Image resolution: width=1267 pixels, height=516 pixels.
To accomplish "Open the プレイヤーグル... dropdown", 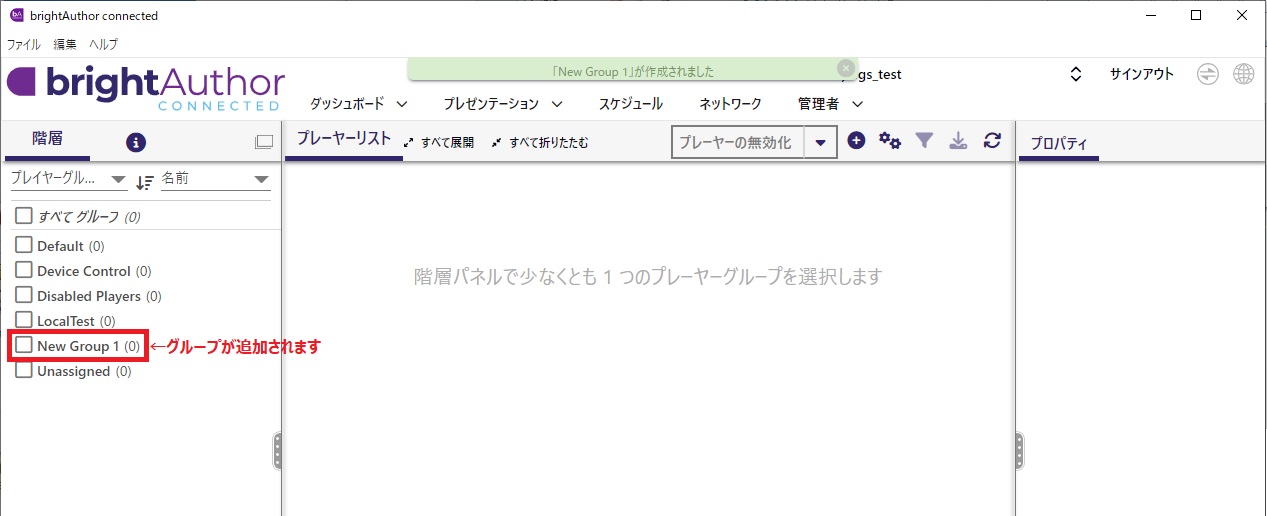I will (x=68, y=179).
